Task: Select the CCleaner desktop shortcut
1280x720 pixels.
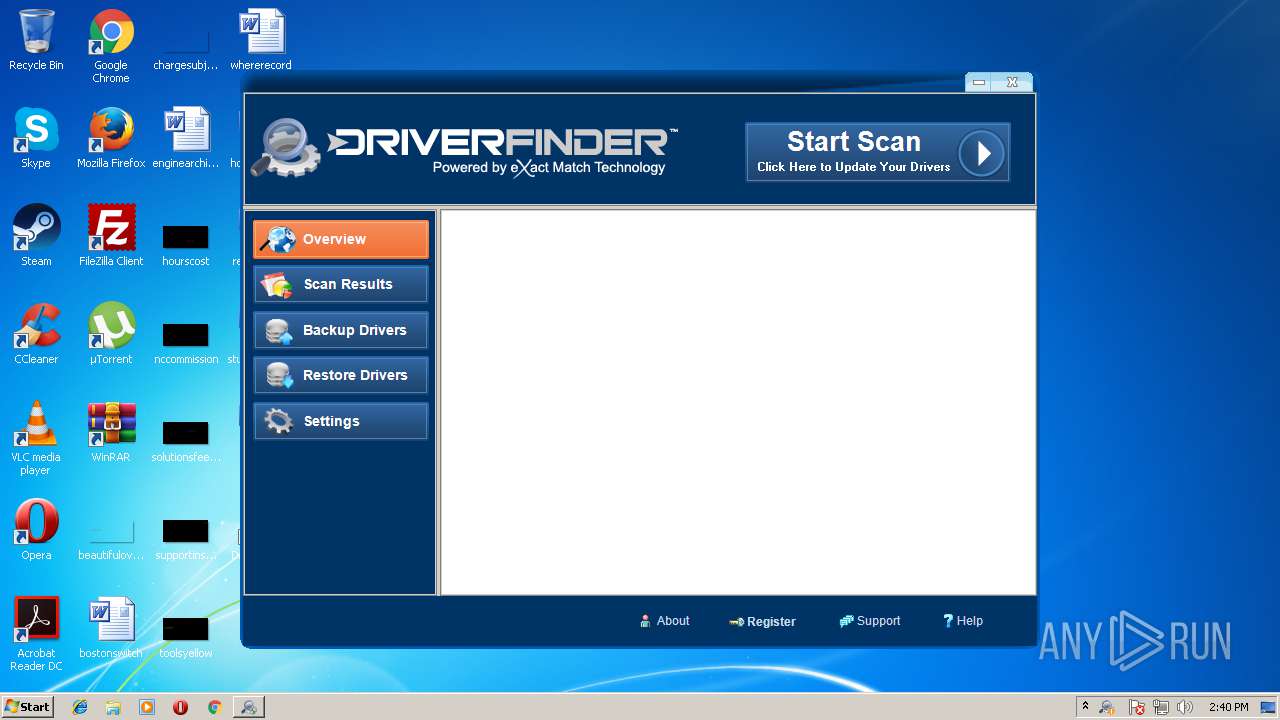Action: coord(36,334)
